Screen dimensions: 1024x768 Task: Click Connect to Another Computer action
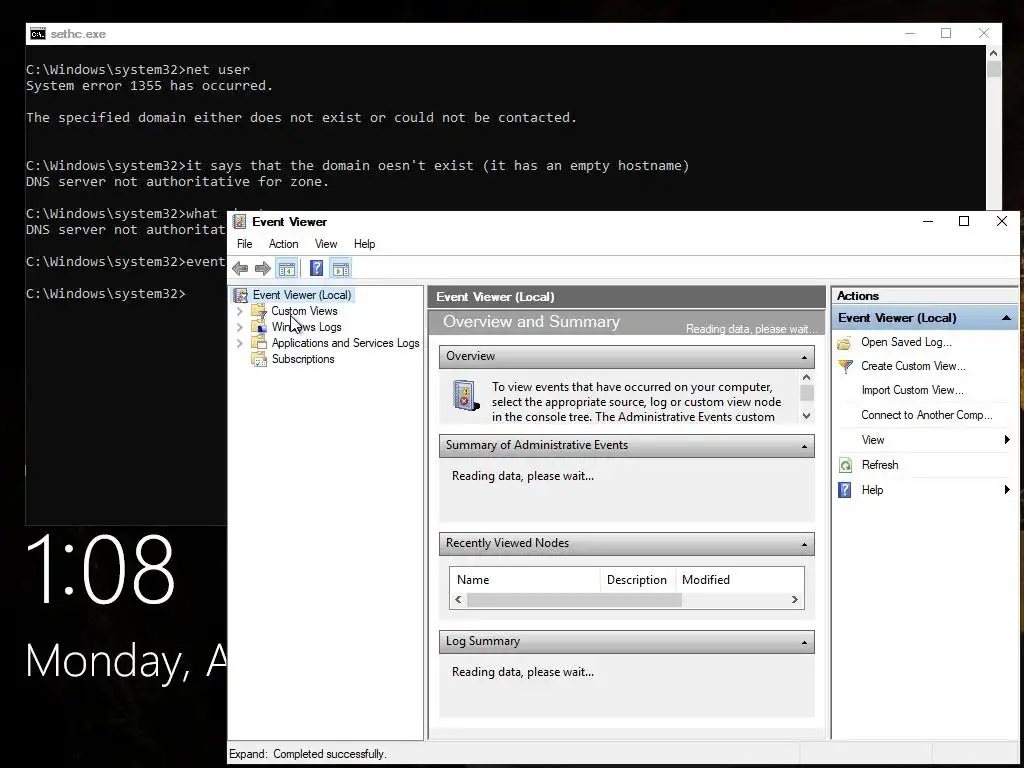(x=926, y=415)
